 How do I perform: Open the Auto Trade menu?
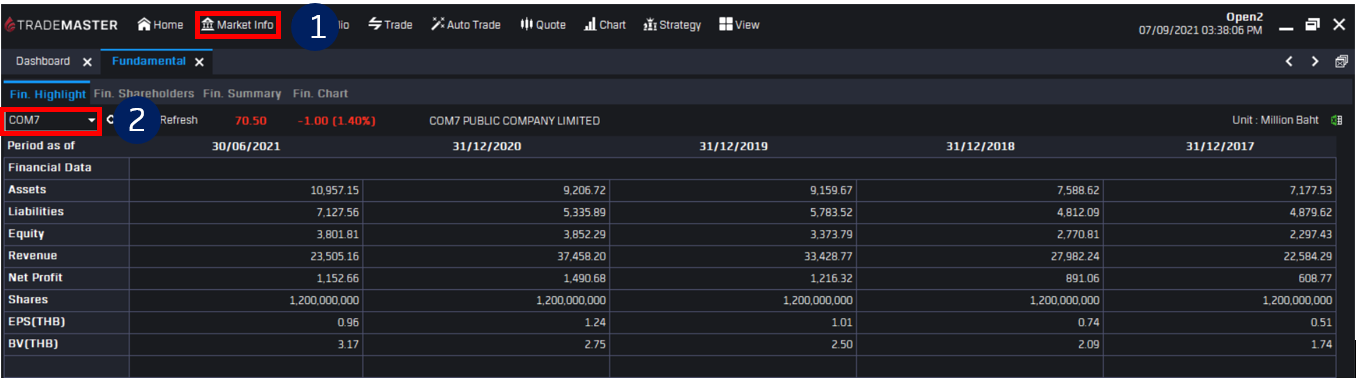(466, 25)
